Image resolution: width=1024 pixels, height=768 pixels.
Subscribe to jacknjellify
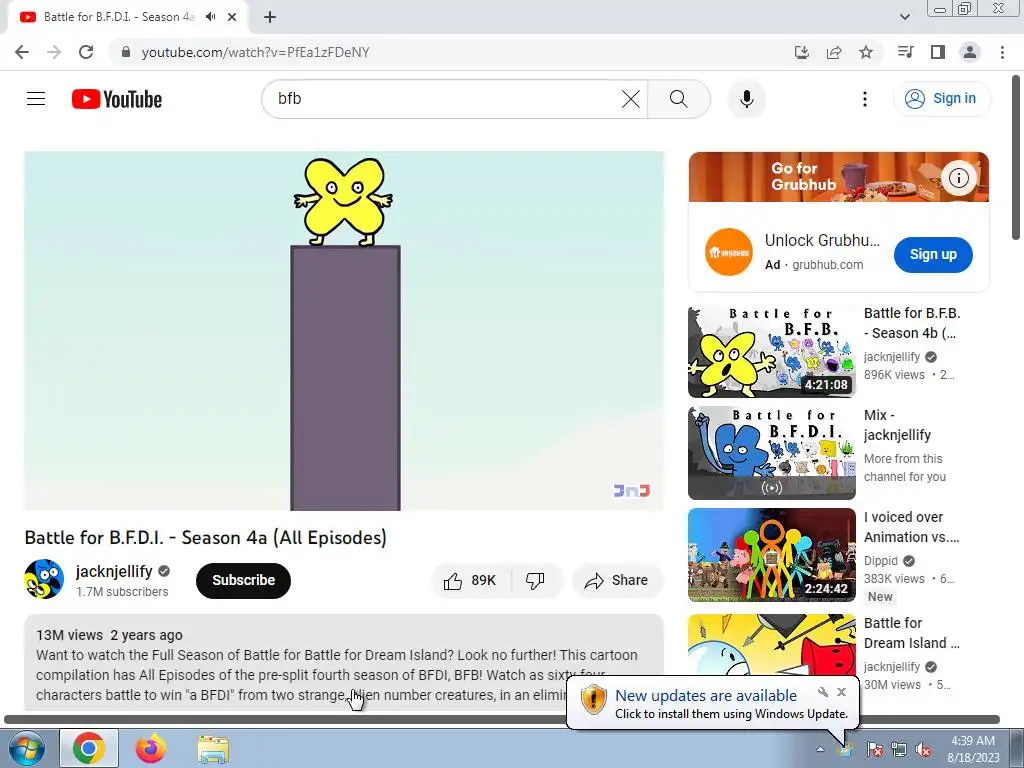click(243, 580)
